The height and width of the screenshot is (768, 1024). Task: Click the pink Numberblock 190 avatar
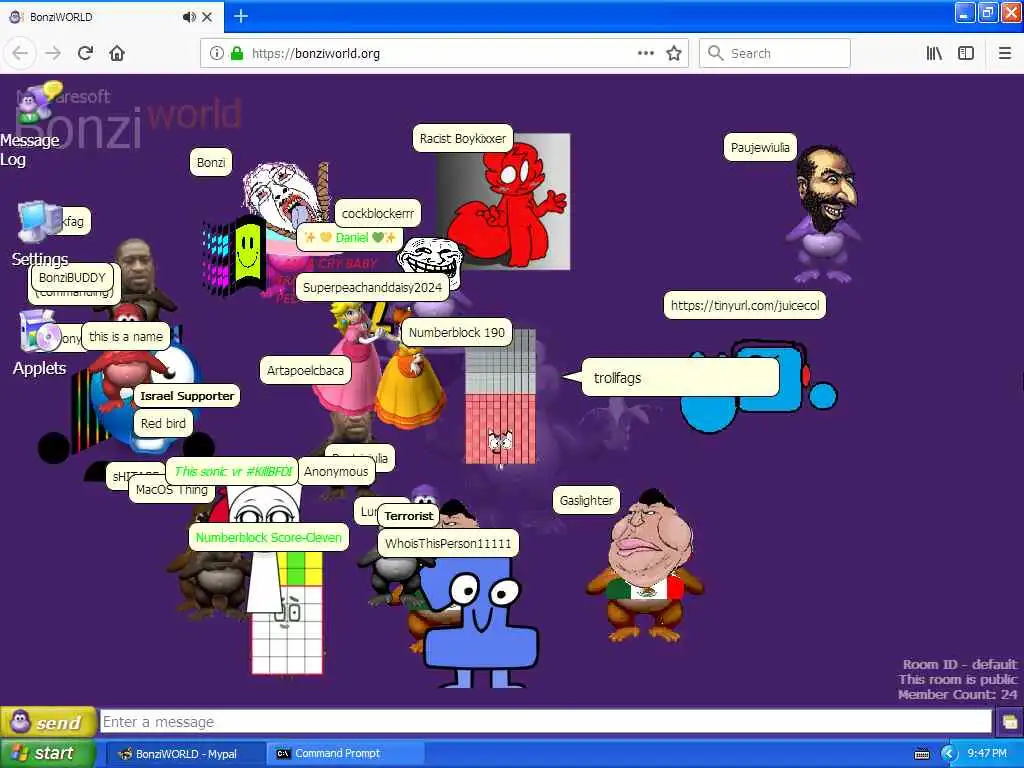[x=500, y=397]
